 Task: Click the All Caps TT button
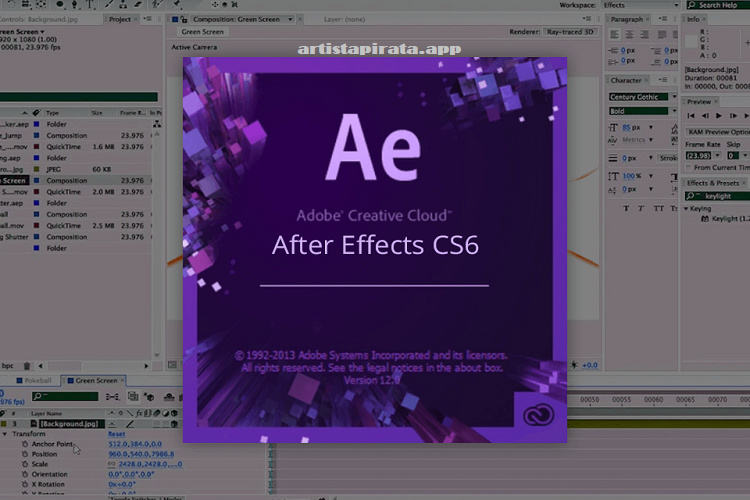pos(659,208)
